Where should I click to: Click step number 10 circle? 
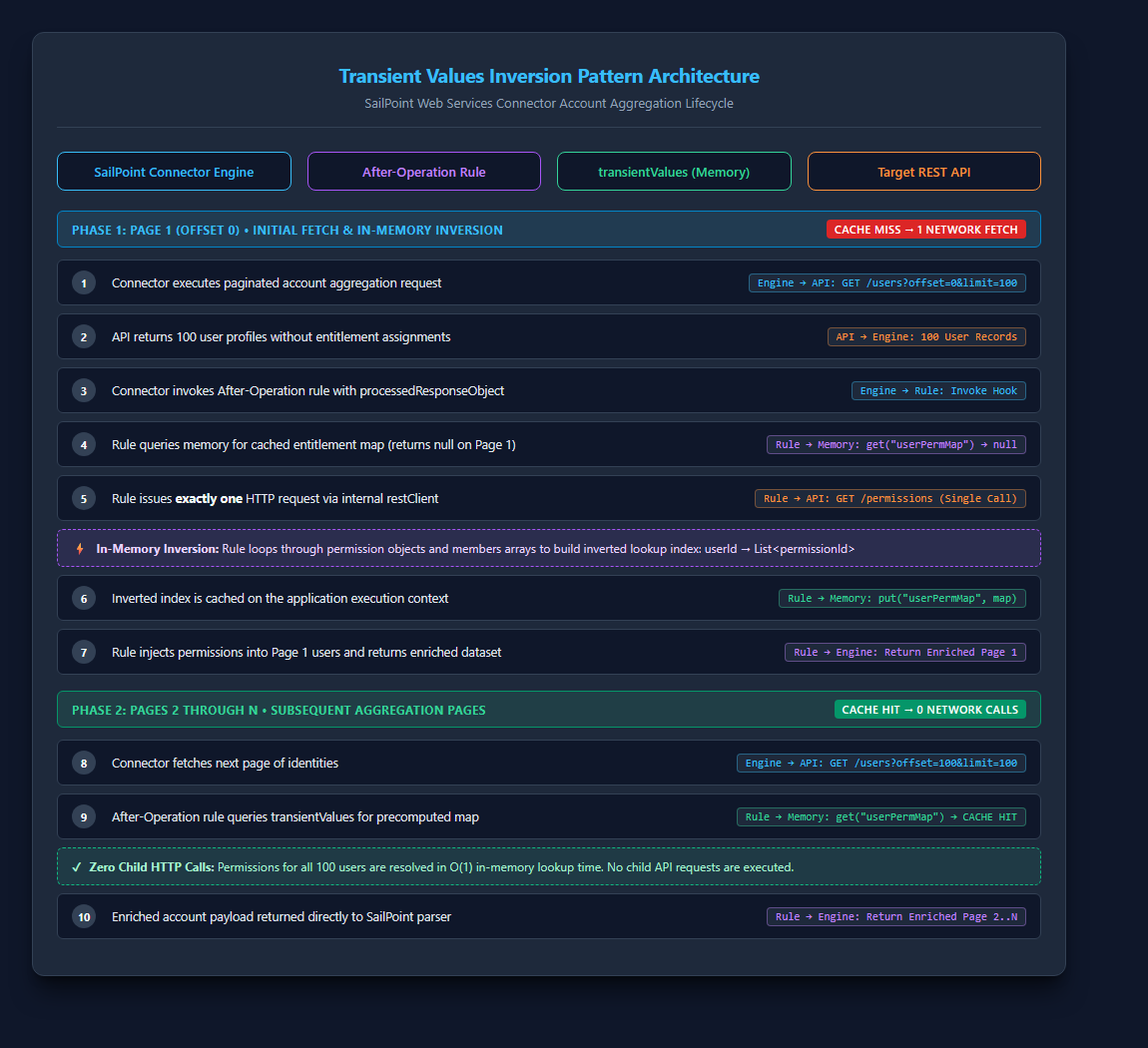tap(84, 917)
